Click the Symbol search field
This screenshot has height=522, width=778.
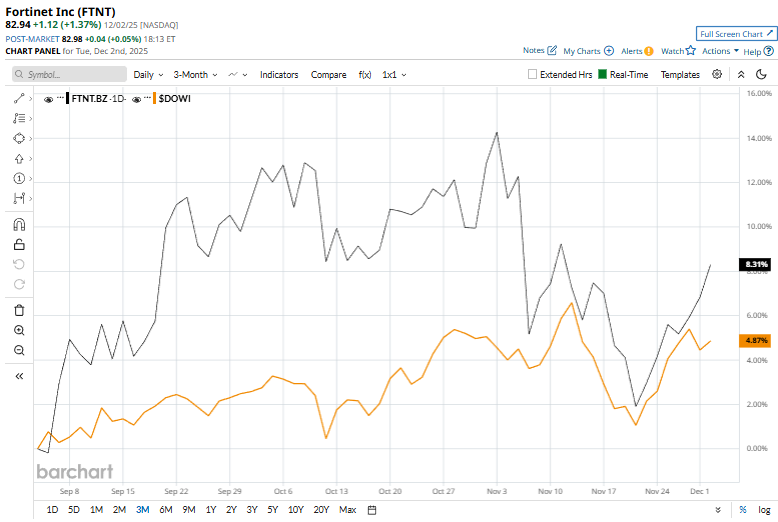pos(69,74)
